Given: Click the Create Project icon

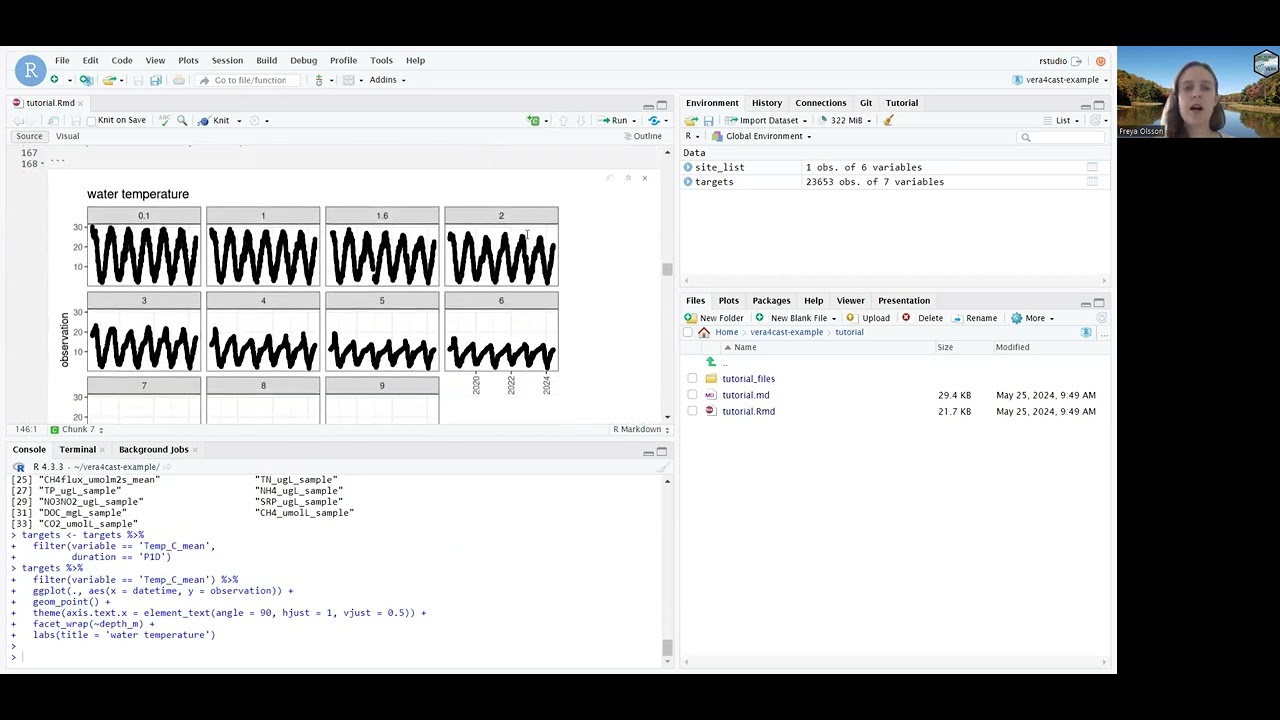Looking at the screenshot, I should (x=87, y=80).
